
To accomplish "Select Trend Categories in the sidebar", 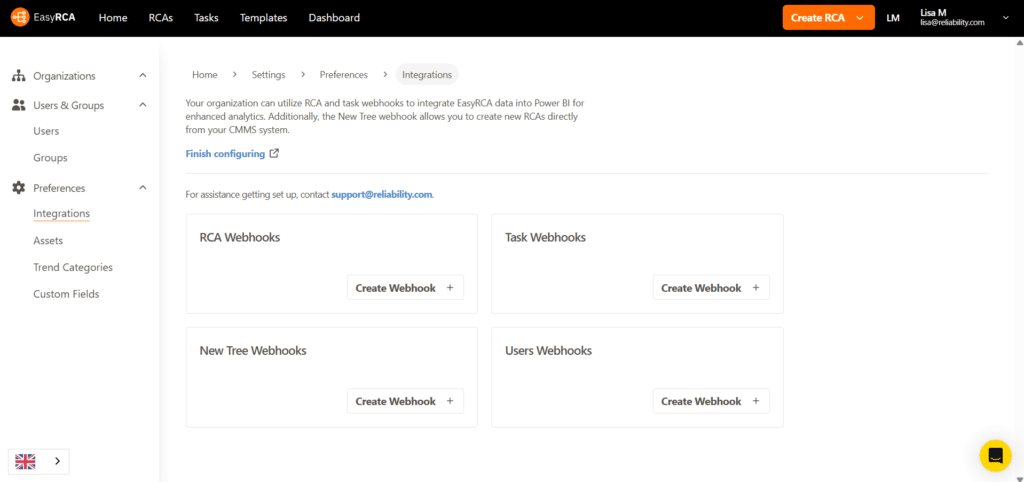I will click(x=73, y=267).
